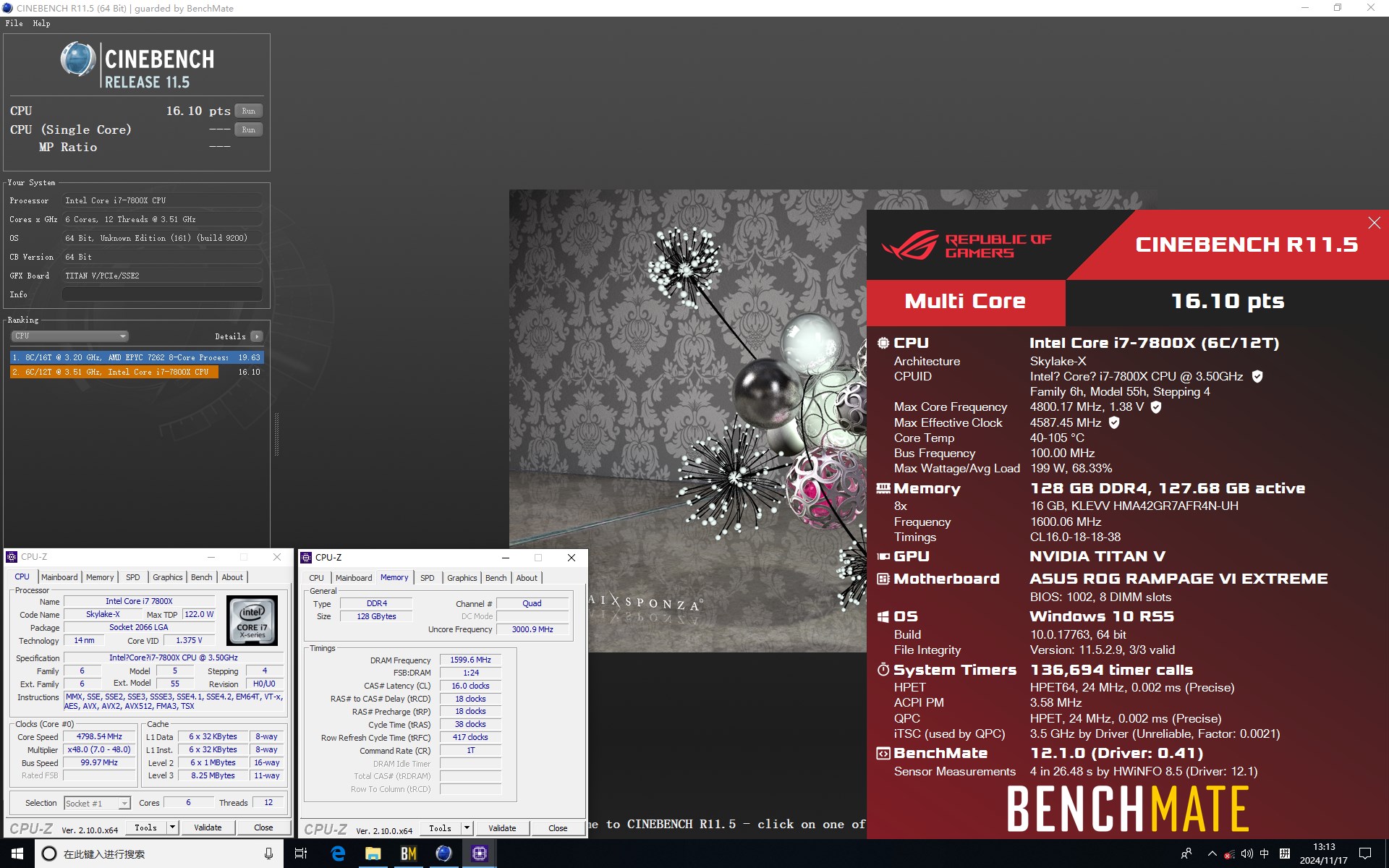Click the verified shield beside Max Effective Clock
Screen dimensions: 1389x868
click(1114, 422)
